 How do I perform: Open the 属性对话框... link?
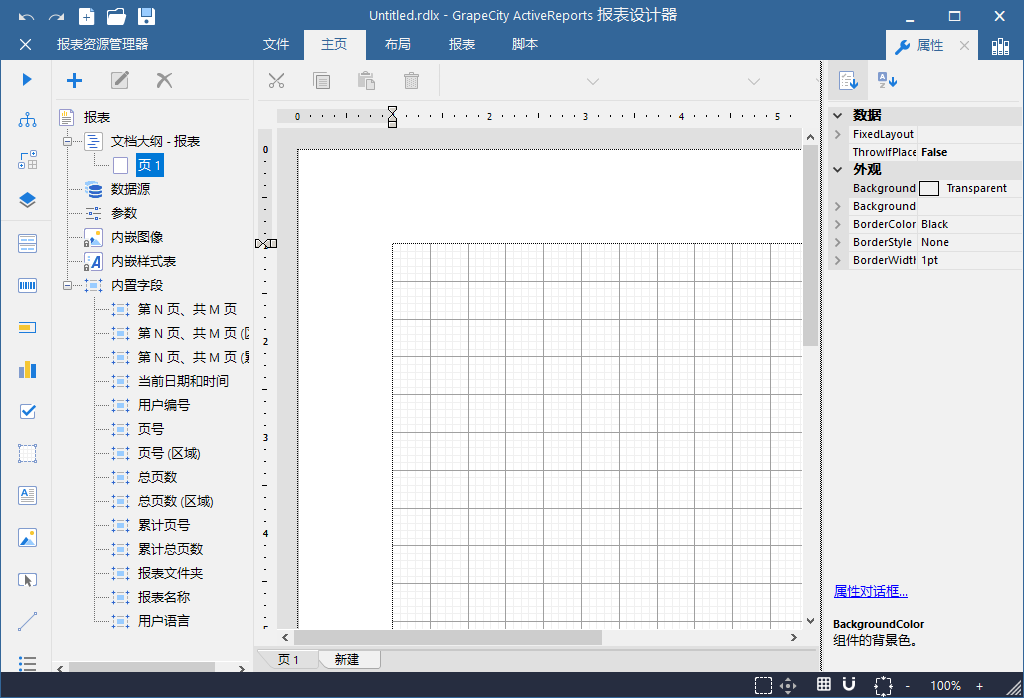click(x=871, y=592)
